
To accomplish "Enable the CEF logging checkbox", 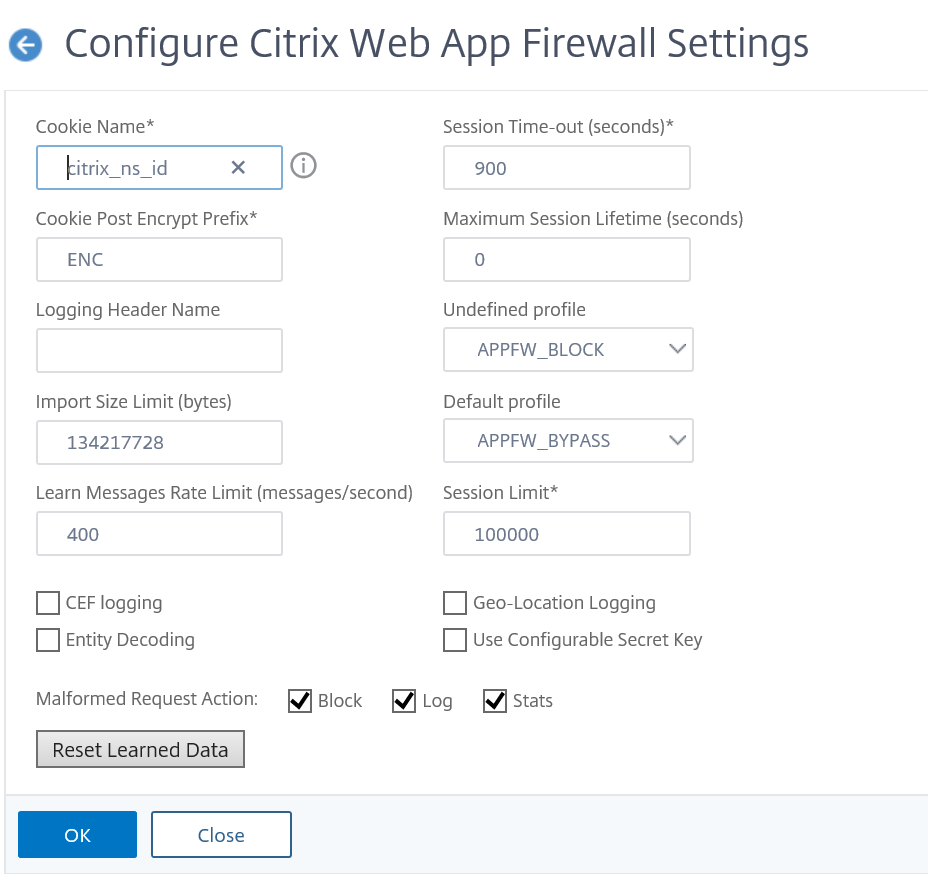I will [48, 603].
